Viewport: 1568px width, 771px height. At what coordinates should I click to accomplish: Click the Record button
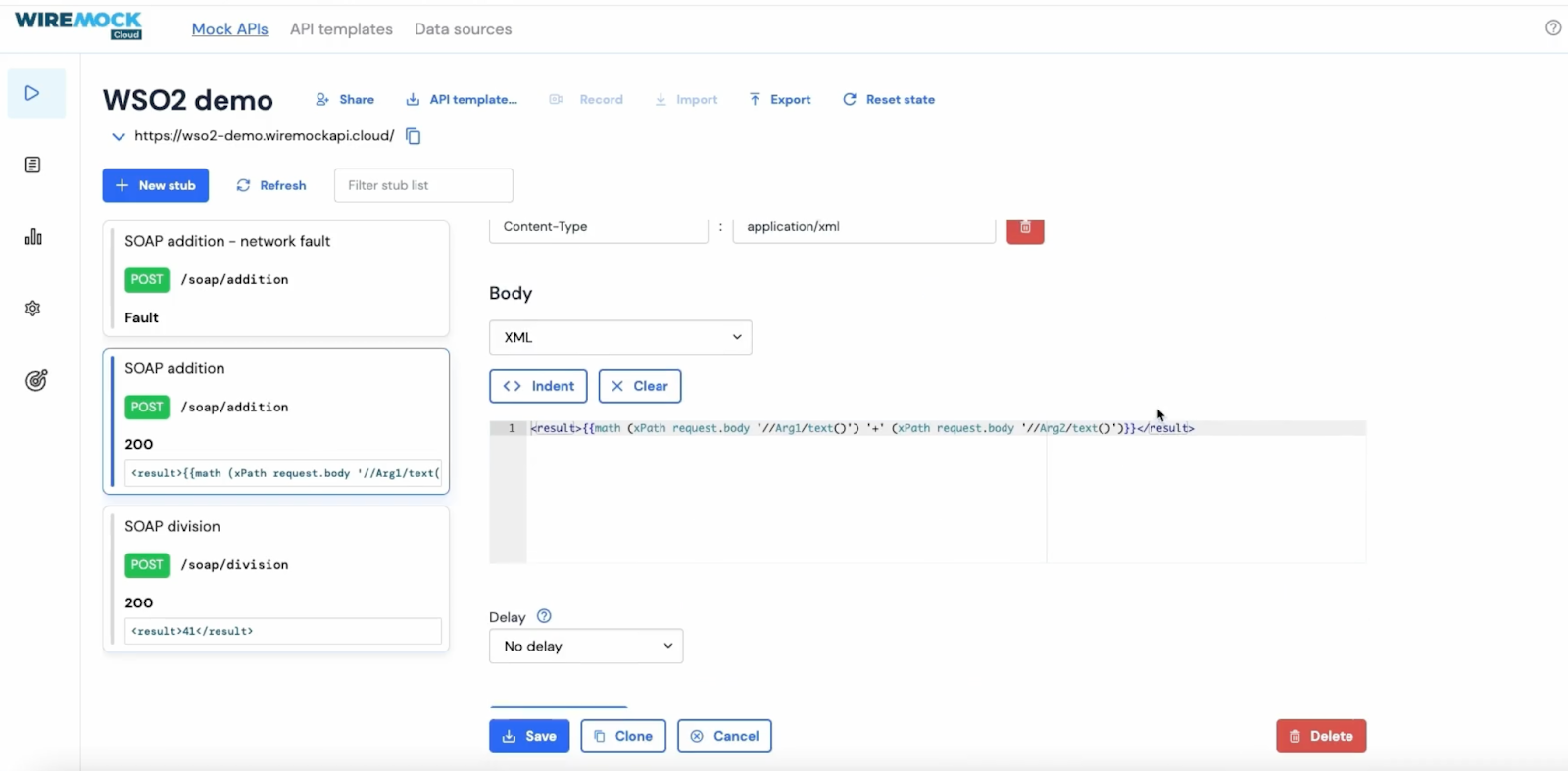pyautogui.click(x=586, y=99)
